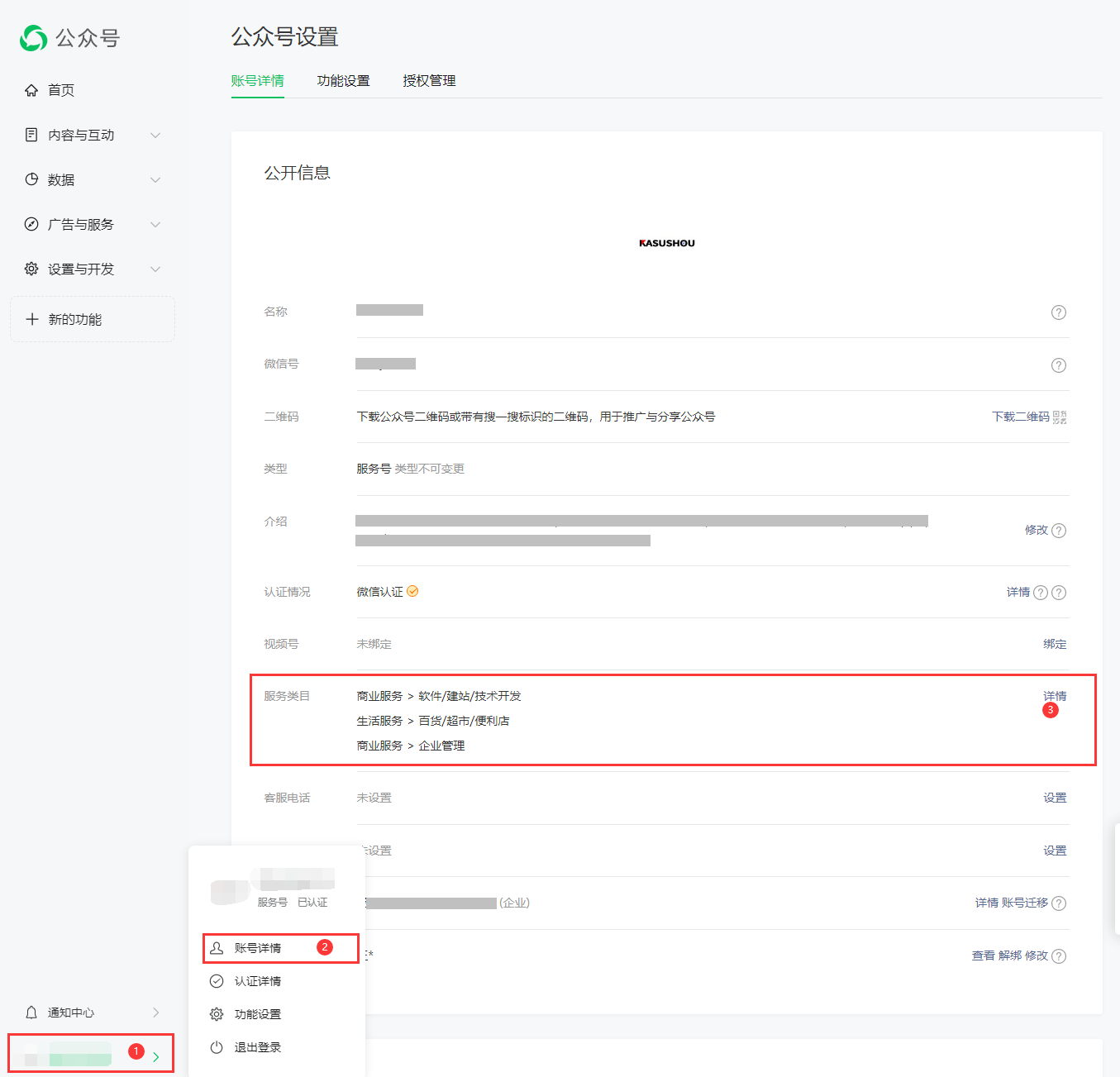The width and height of the screenshot is (1120, 1077).
Task: Click 修改 link in bottom row
Action: pyautogui.click(x=1037, y=955)
